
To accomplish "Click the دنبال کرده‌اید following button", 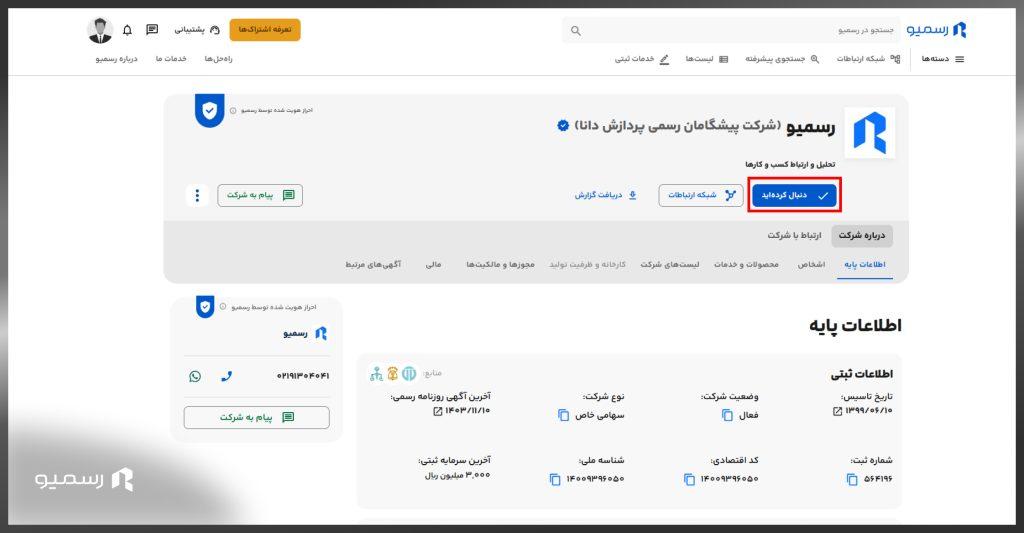I will (x=794, y=195).
